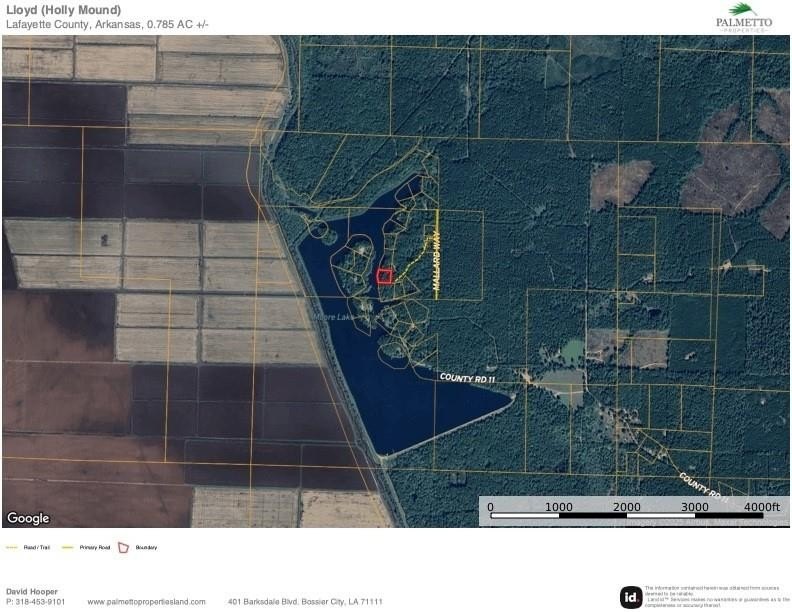The height and width of the screenshot is (612, 792).
Task: Click the Primary Road legend line
Action: coord(68,548)
